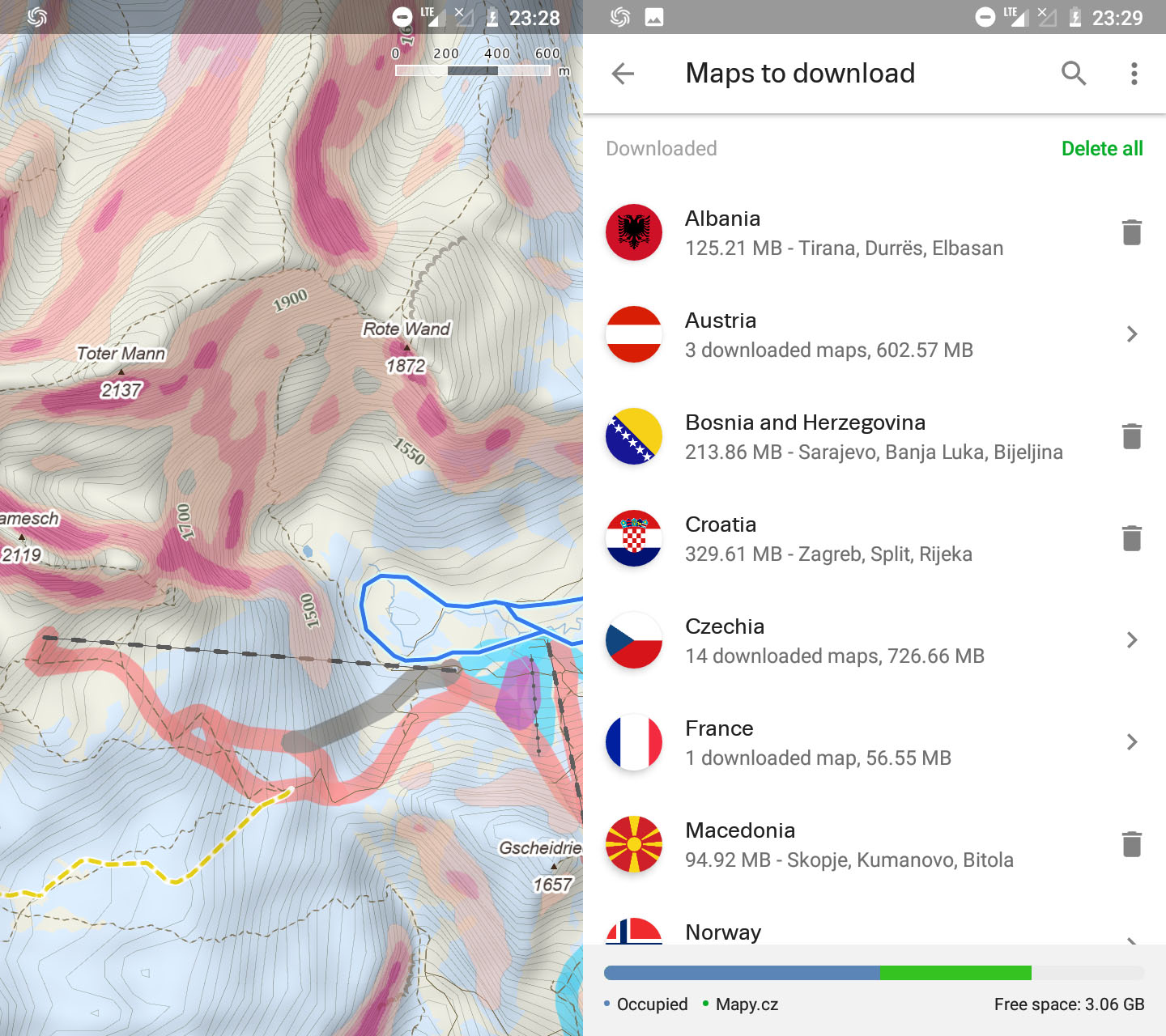This screenshot has width=1166, height=1036.
Task: Expand the Czechia maps list chevron
Action: (1131, 640)
